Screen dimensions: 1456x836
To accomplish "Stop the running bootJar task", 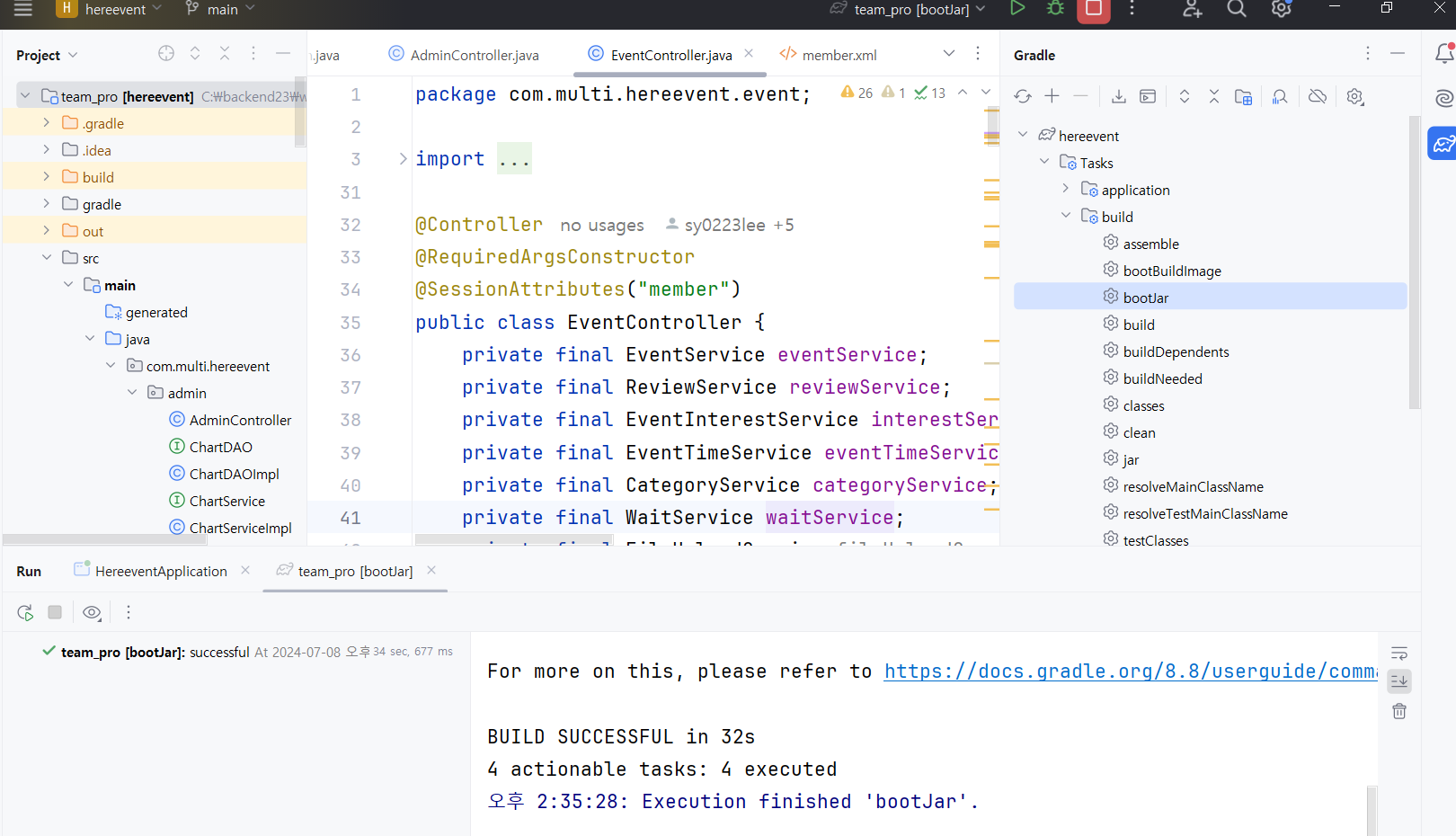I will (1094, 9).
